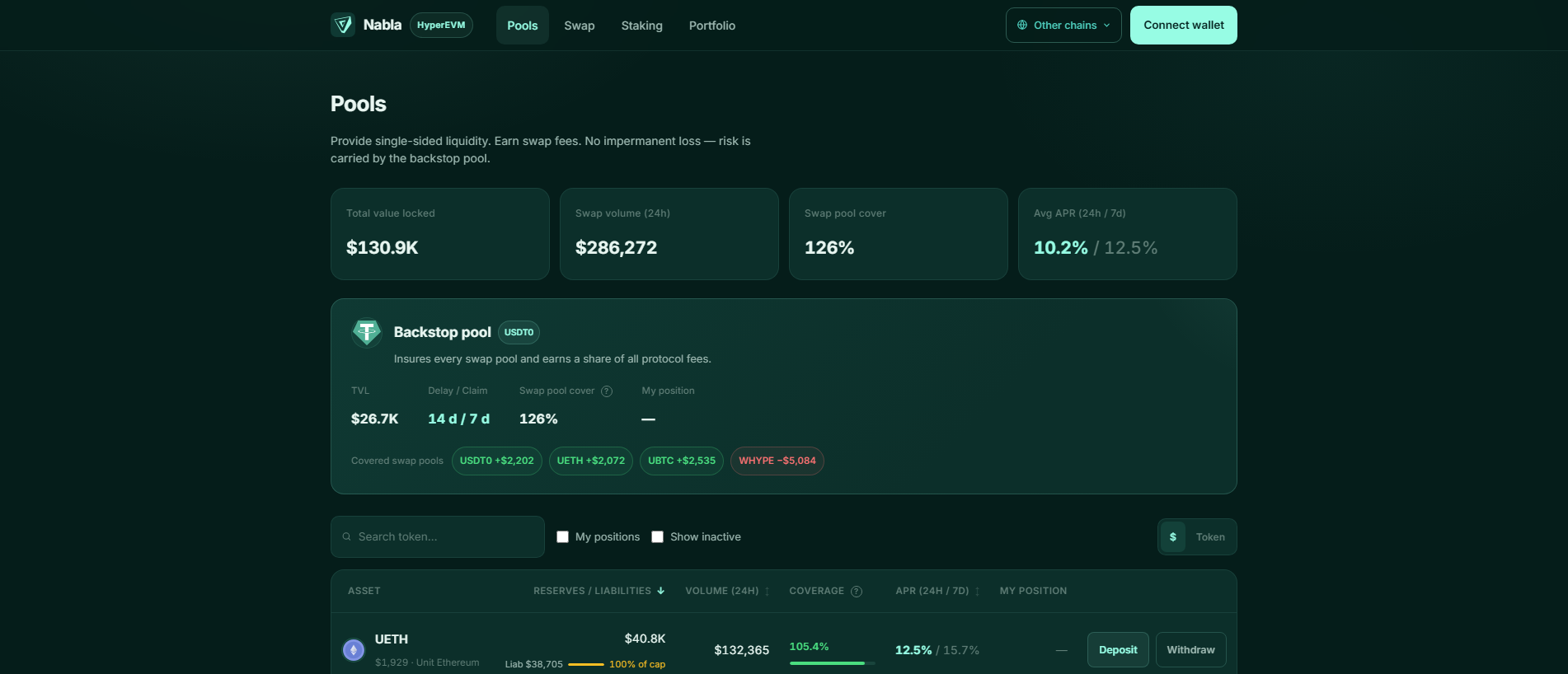Click the UETH volume $132,365 cell
The image size is (1568, 674).
point(742,650)
